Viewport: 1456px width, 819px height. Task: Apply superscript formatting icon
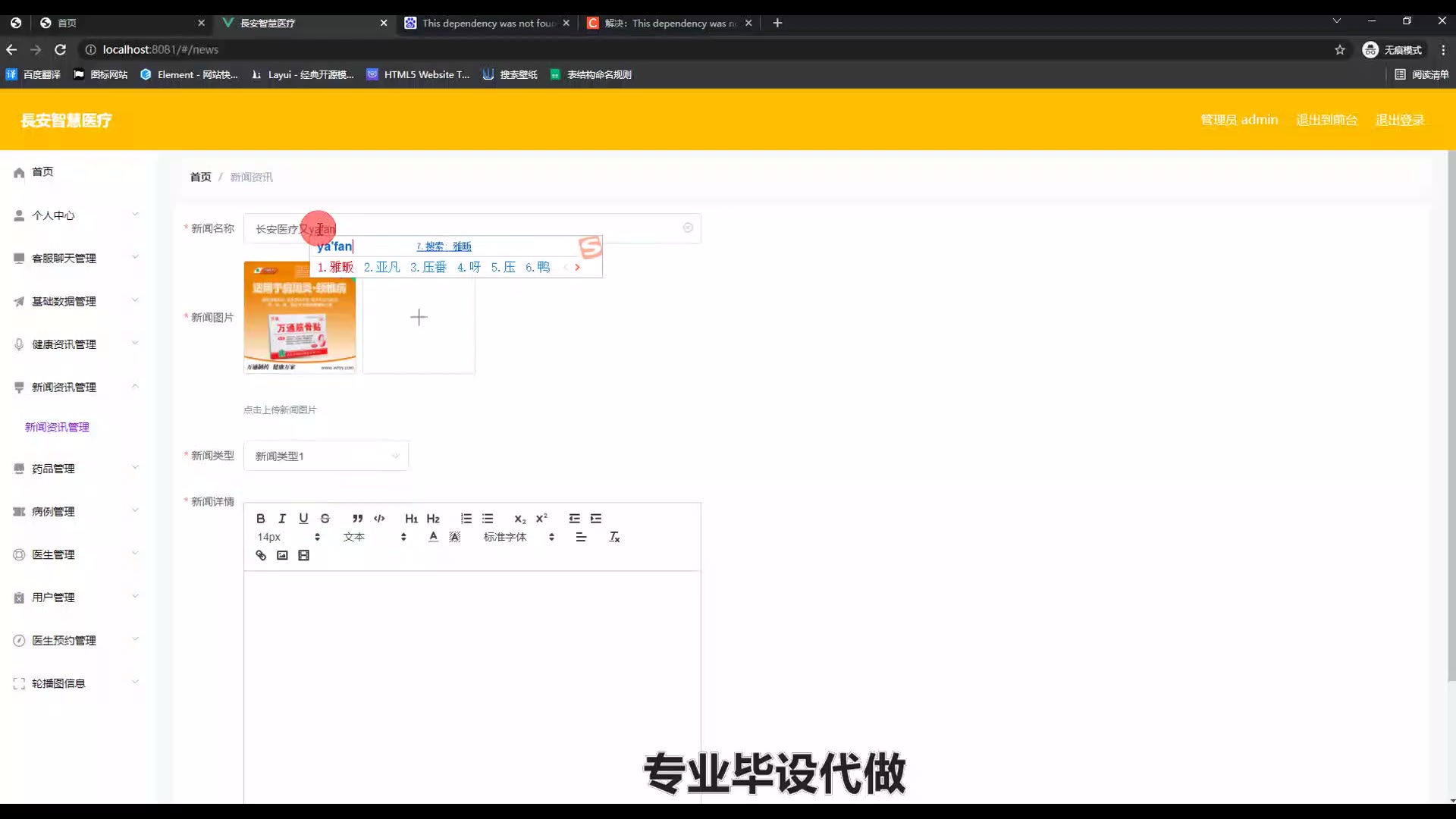(x=541, y=519)
